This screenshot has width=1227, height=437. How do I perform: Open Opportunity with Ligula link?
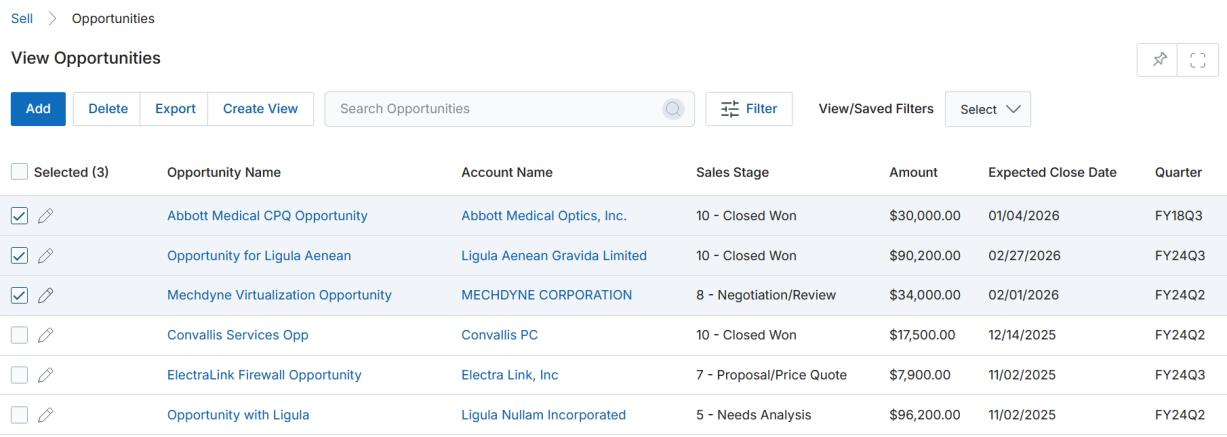point(238,415)
